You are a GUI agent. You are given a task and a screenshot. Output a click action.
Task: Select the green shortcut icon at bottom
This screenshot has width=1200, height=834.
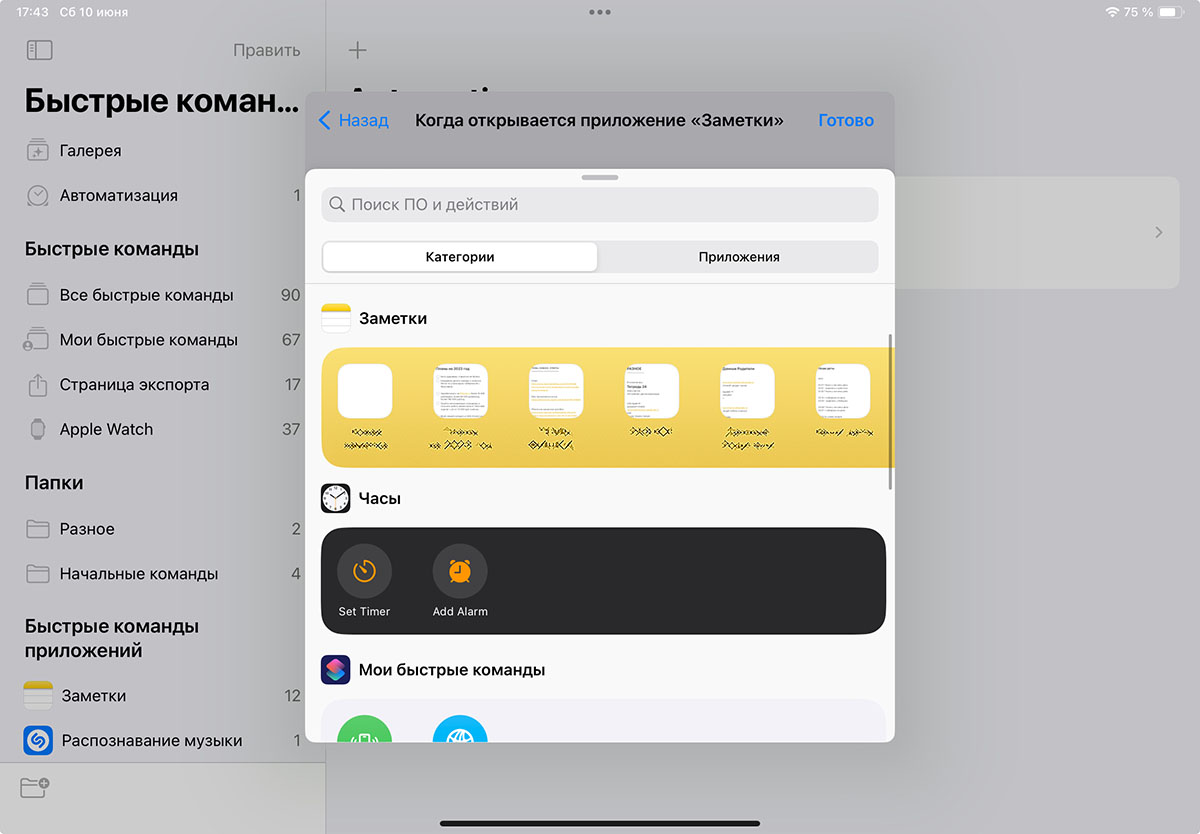pyautogui.click(x=364, y=729)
